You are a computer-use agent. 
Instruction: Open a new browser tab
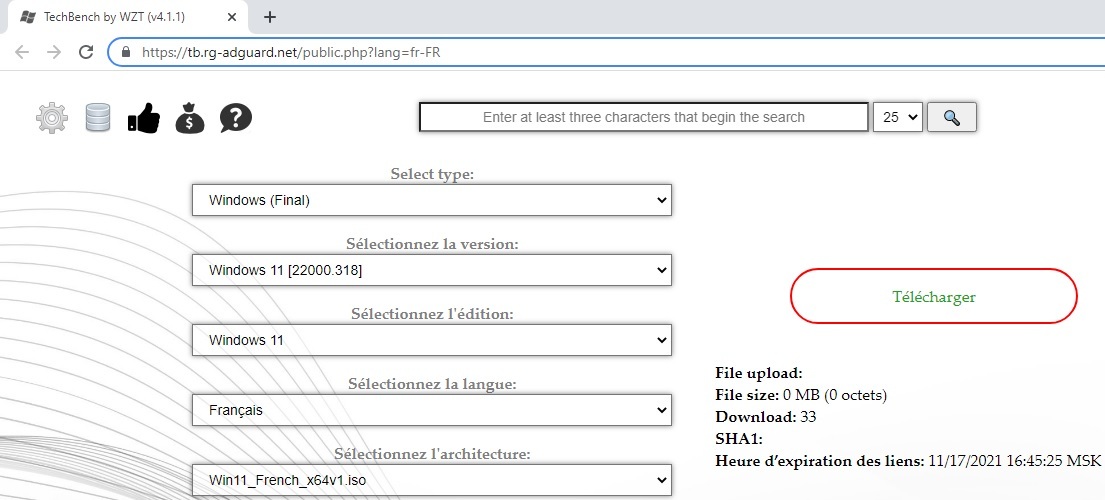coord(269,17)
